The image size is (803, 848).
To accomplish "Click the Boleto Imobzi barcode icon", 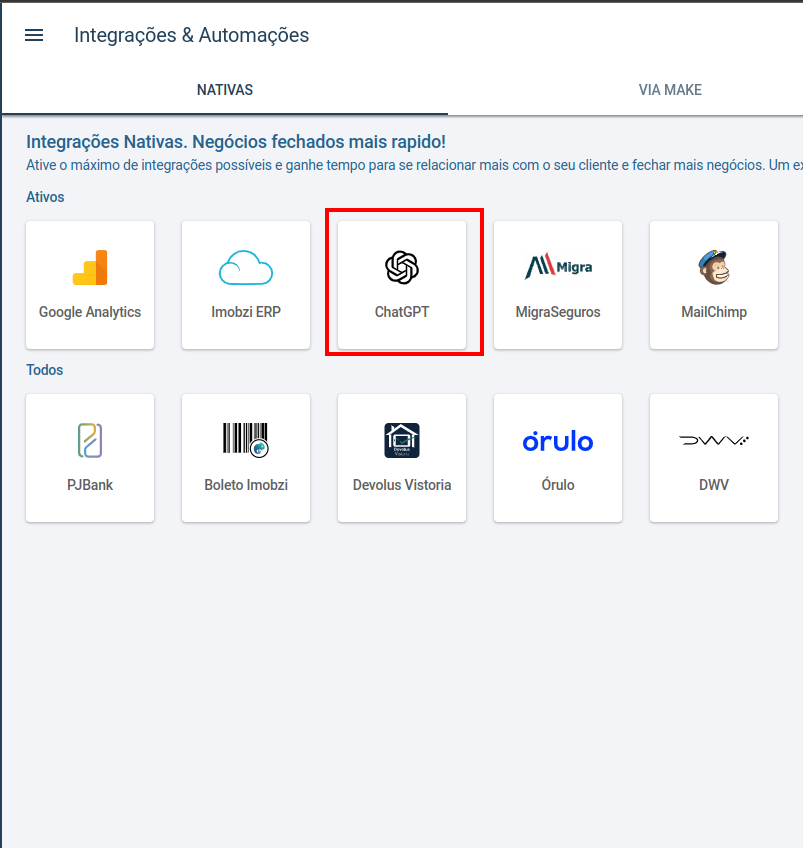I will [x=246, y=440].
